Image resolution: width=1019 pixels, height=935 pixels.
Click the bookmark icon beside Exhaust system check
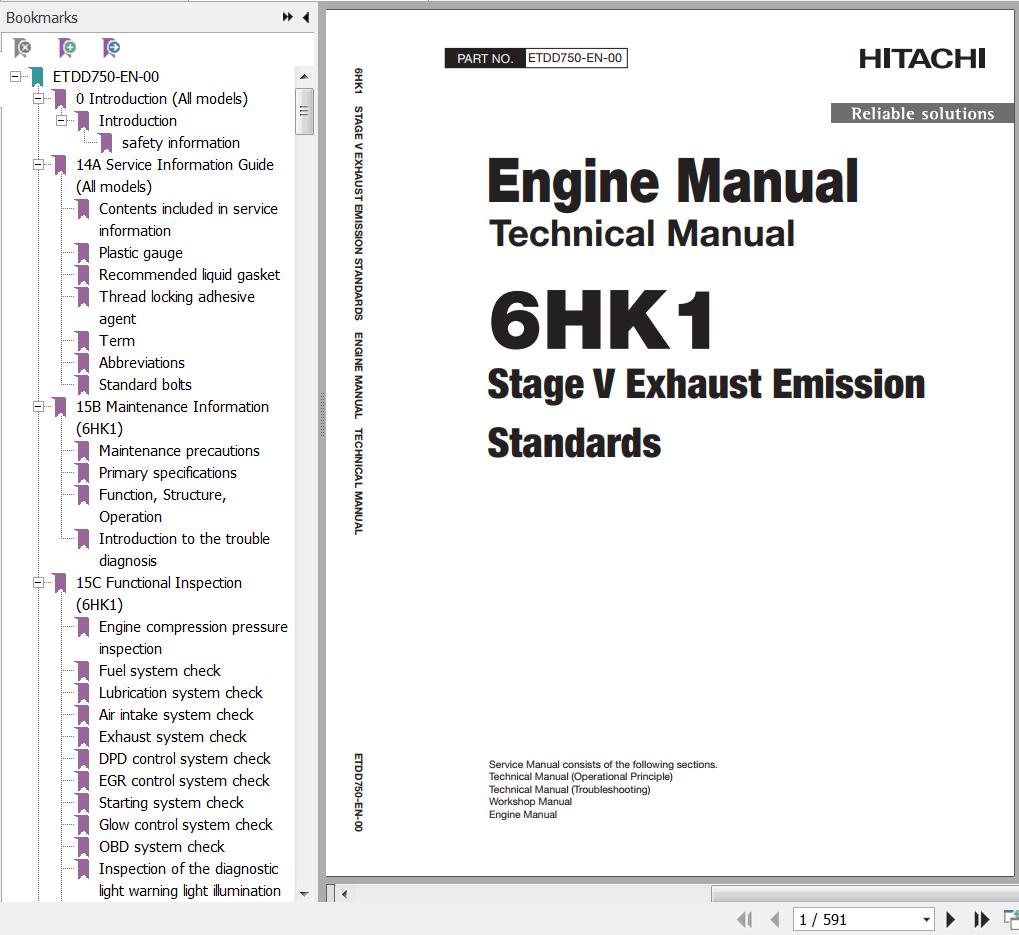(83, 737)
